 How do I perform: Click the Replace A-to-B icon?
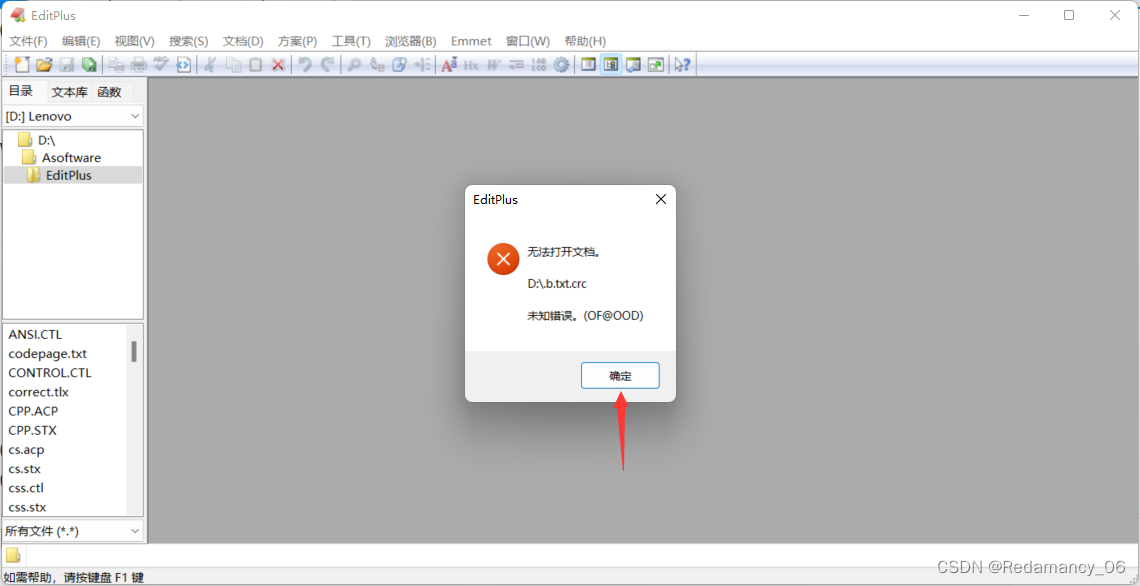pos(377,65)
